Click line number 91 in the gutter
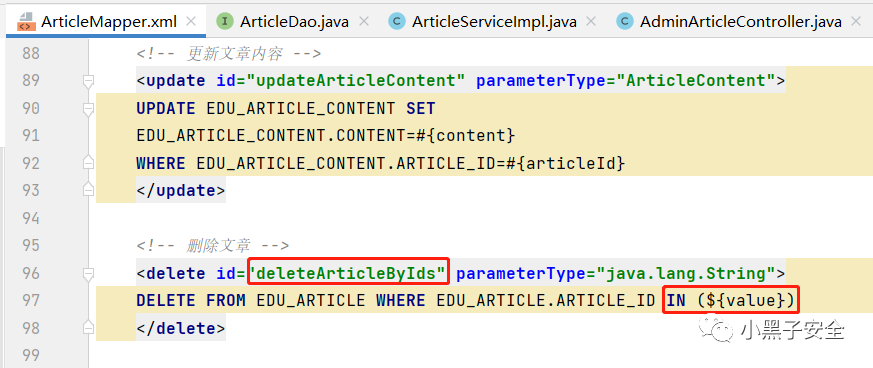This screenshot has width=873, height=368. coord(30,135)
